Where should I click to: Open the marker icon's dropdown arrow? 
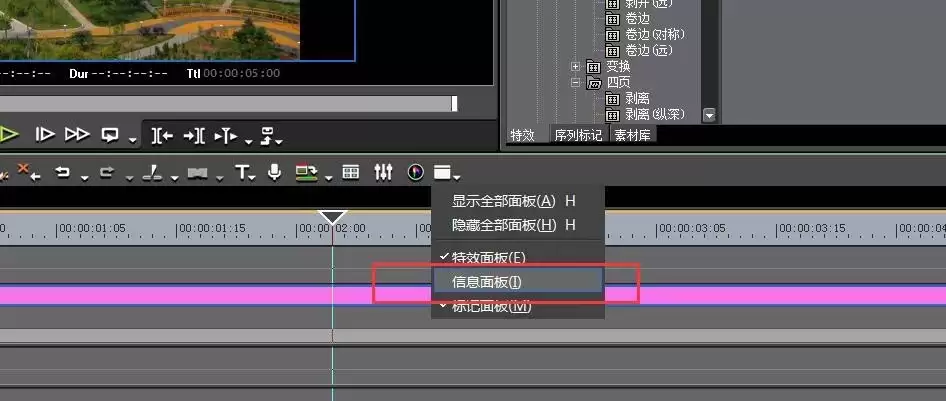[x=249, y=141]
